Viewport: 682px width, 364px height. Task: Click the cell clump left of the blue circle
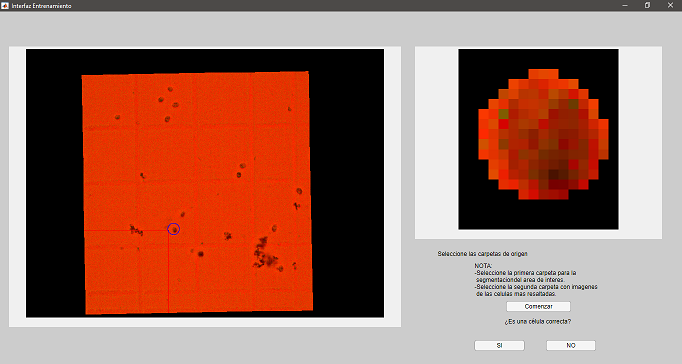[137, 230]
